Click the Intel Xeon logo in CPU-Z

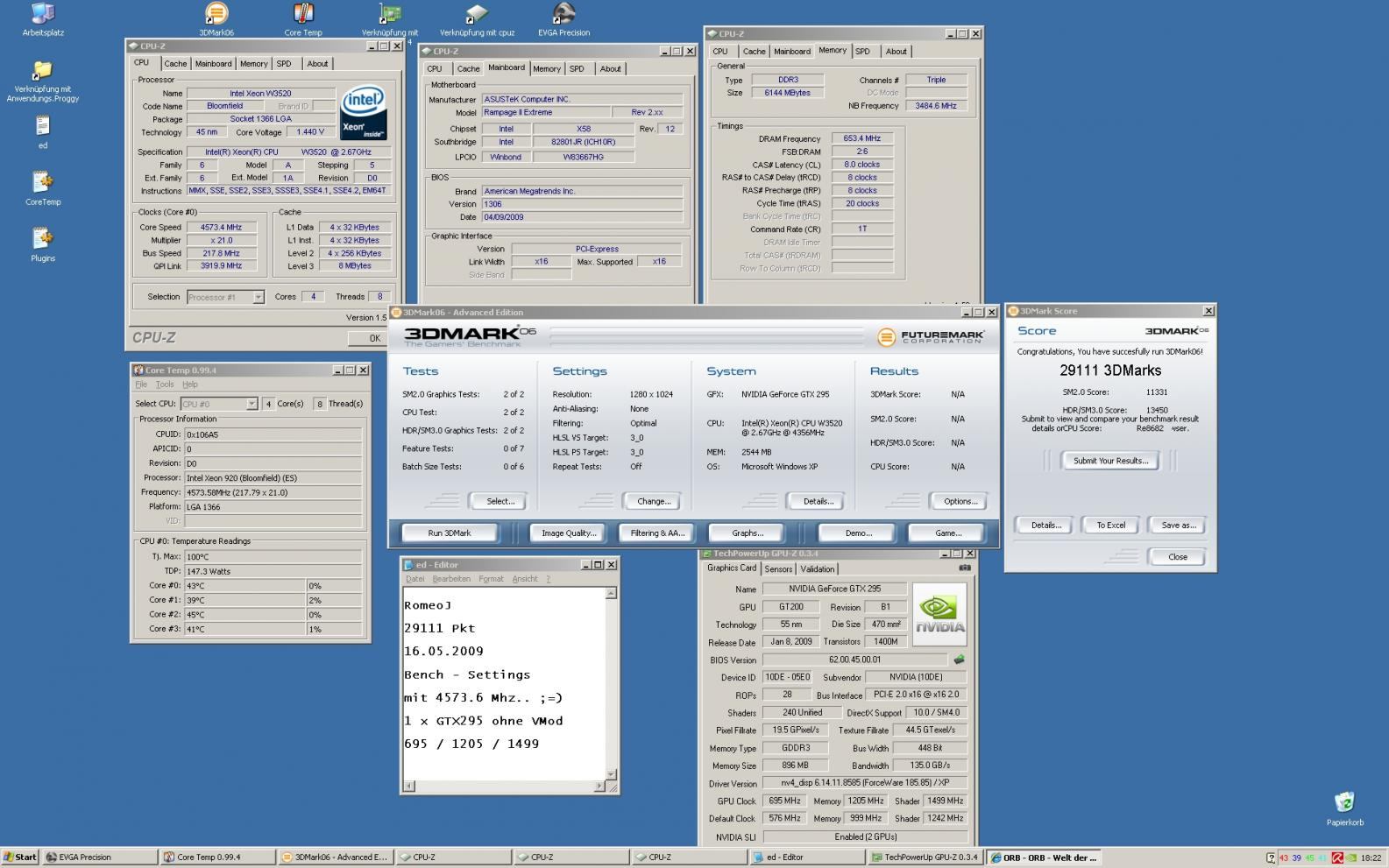(x=364, y=112)
